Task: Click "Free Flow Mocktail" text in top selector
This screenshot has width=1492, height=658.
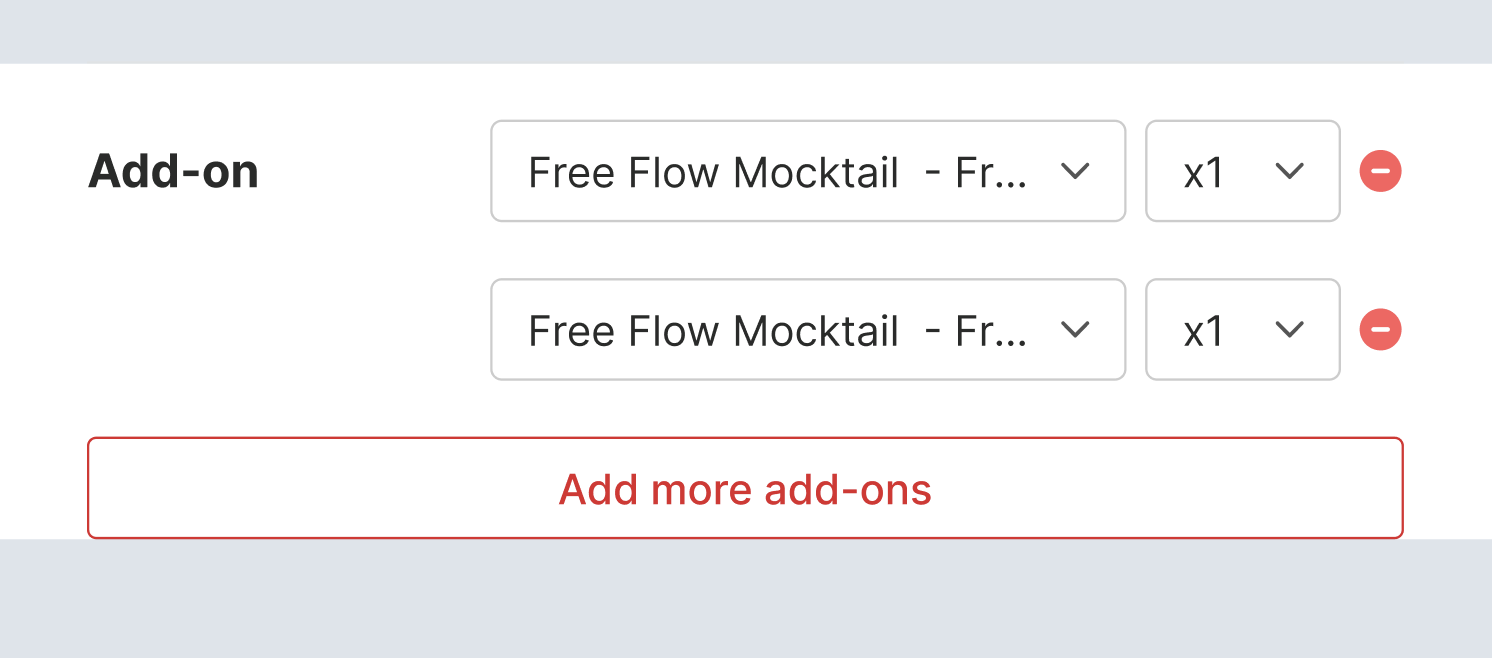Action: tap(713, 173)
